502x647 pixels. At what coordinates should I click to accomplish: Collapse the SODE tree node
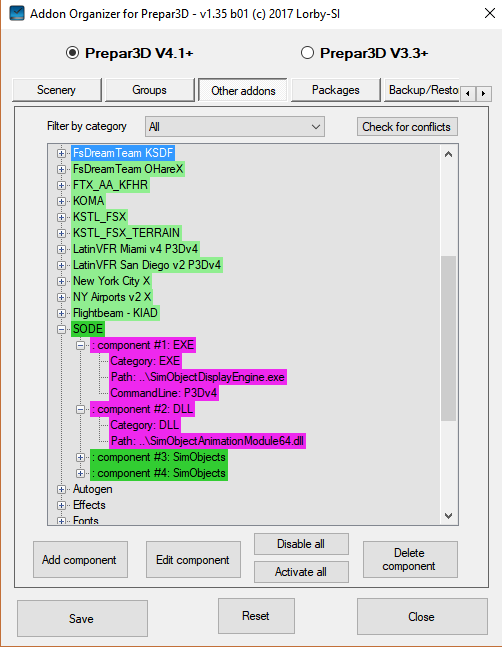61,329
